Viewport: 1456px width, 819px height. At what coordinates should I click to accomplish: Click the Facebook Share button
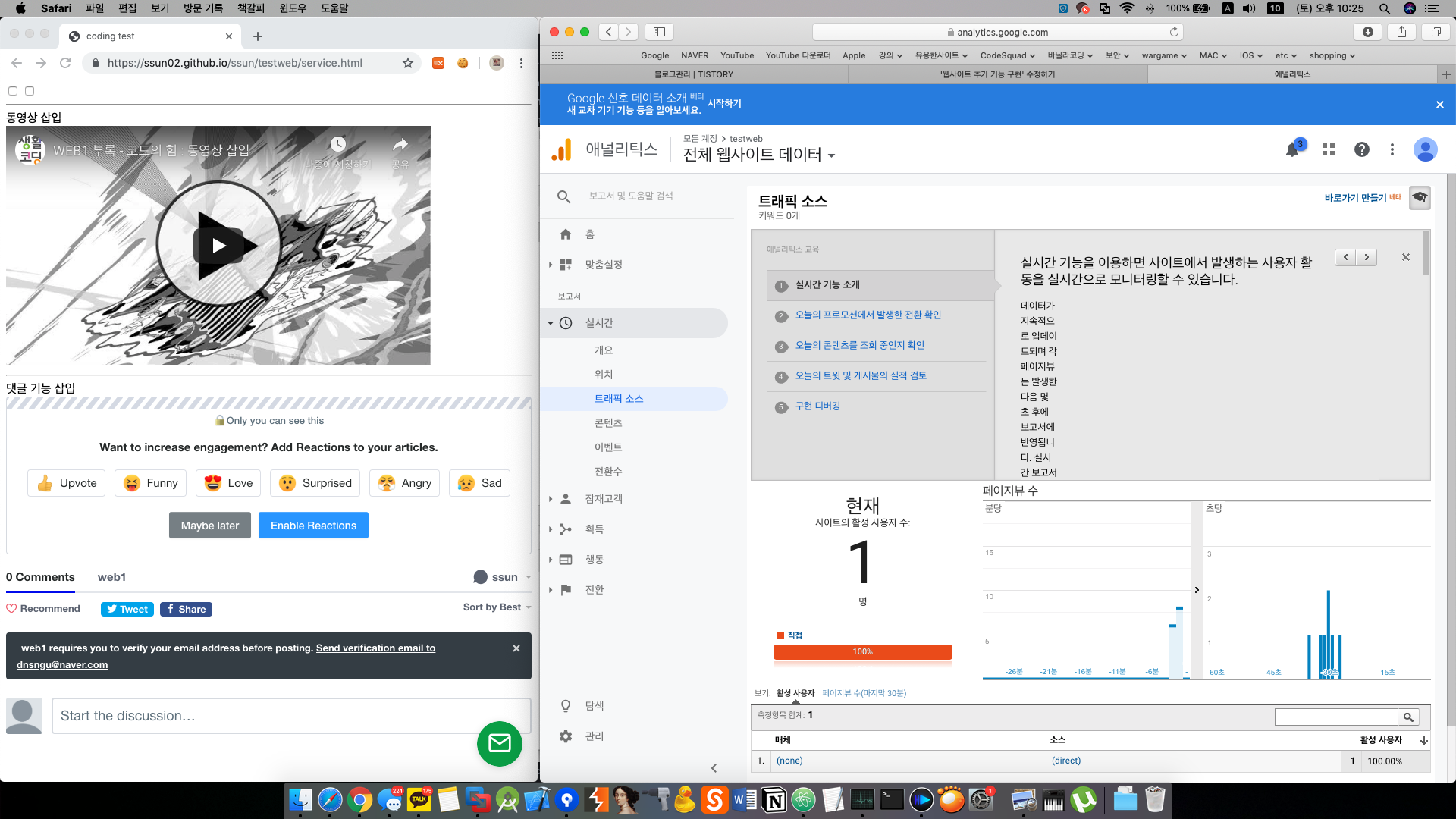point(186,610)
